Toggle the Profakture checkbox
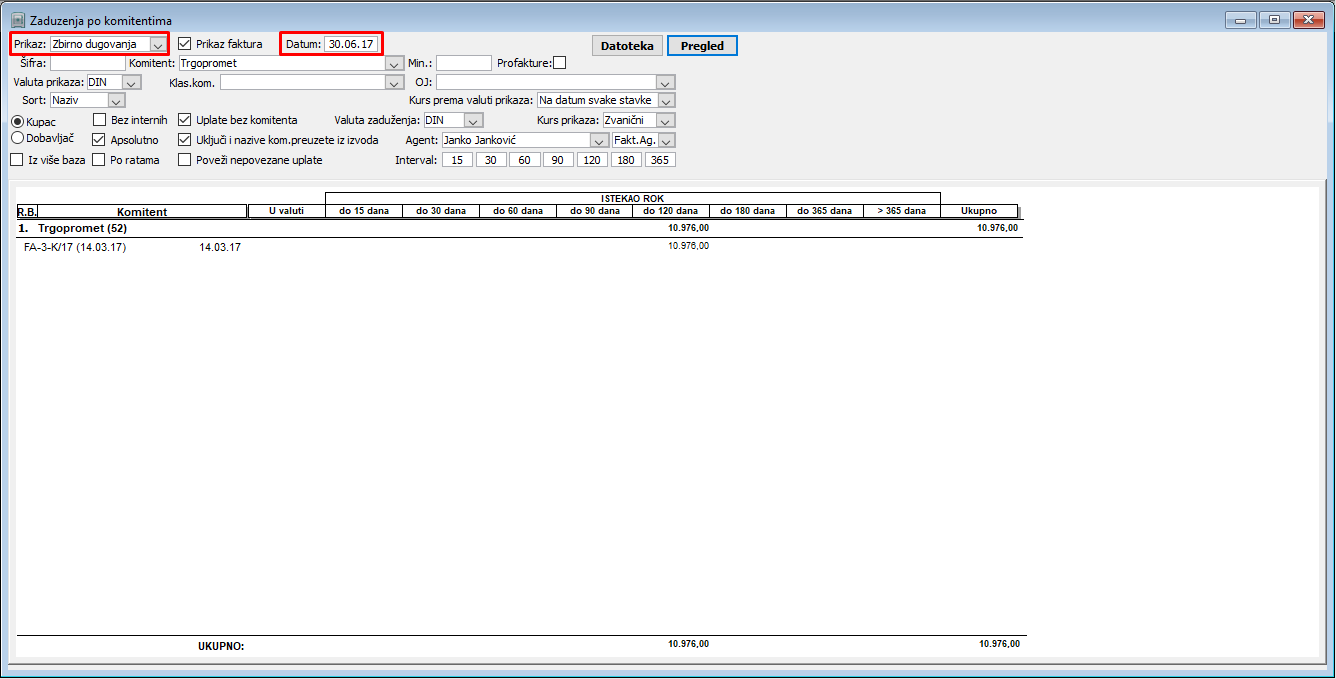 [559, 63]
